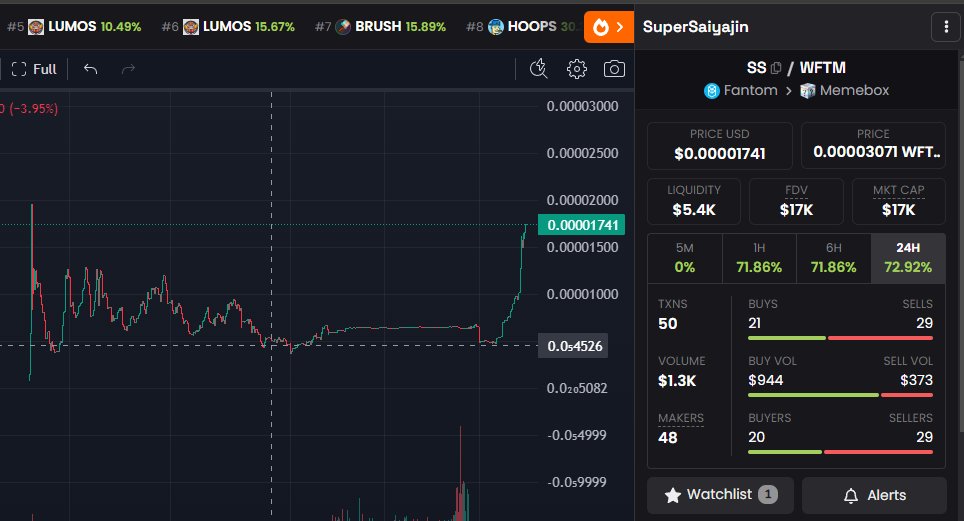The height and width of the screenshot is (521, 964).
Task: Open Alerts for this pair
Action: point(874,495)
